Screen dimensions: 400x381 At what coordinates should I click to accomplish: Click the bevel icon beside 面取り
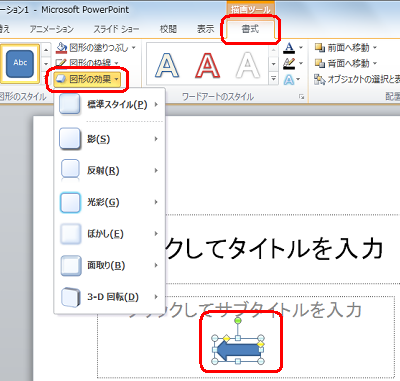pyautogui.click(x=70, y=265)
